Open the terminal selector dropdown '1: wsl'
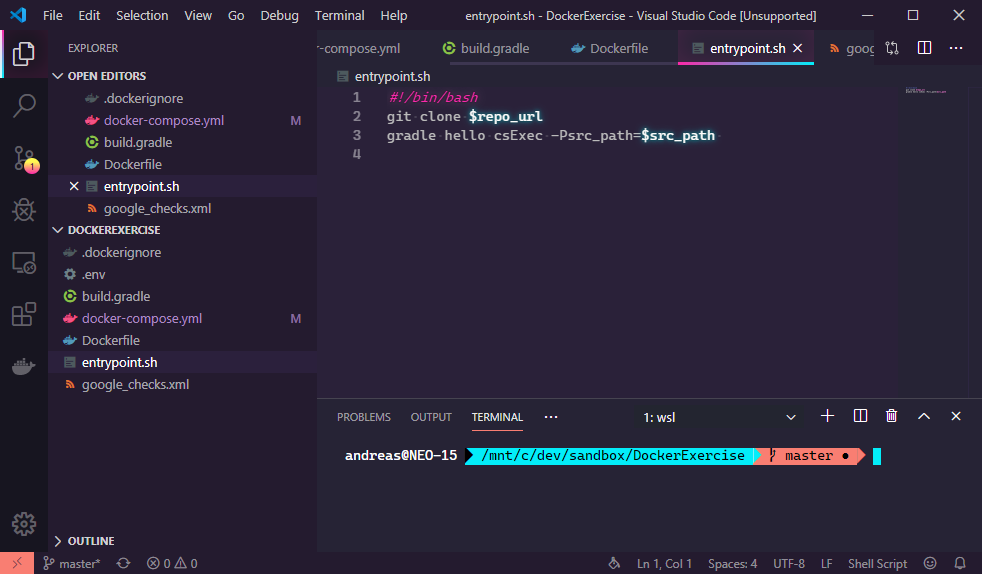Screen dimensions: 982x574 pyautogui.click(x=719, y=418)
